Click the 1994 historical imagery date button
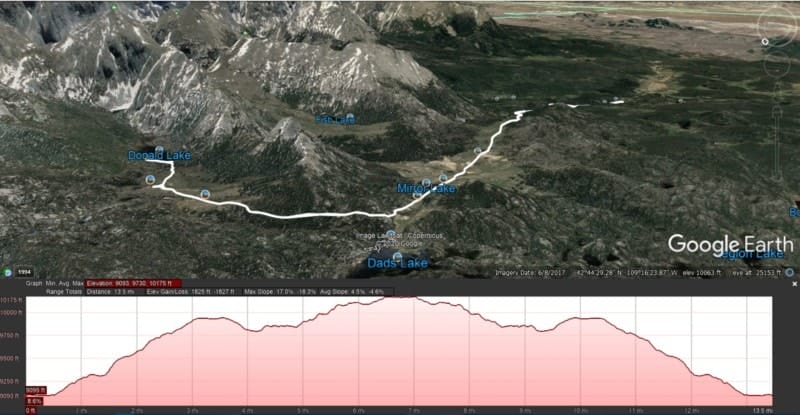This screenshot has height=415, width=800. [24, 273]
